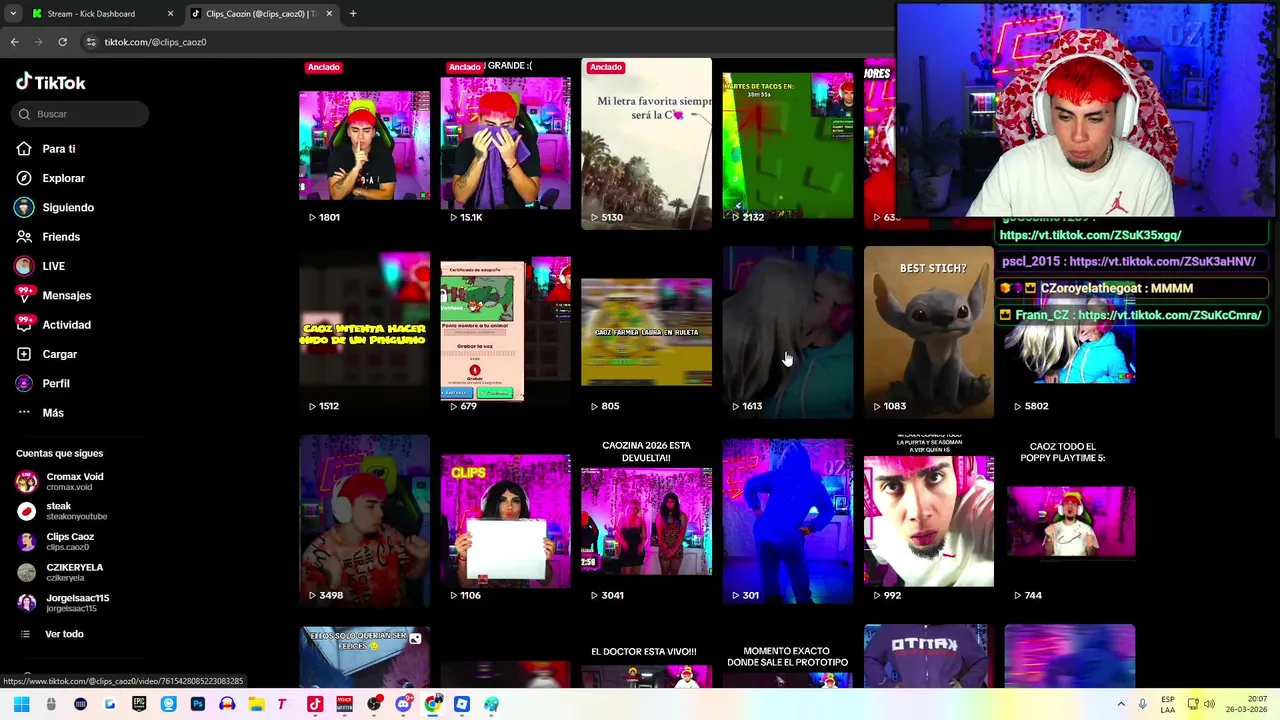Open penguin nest video with 1512 views
Viewport: 1280px width, 720px height.
(364, 332)
